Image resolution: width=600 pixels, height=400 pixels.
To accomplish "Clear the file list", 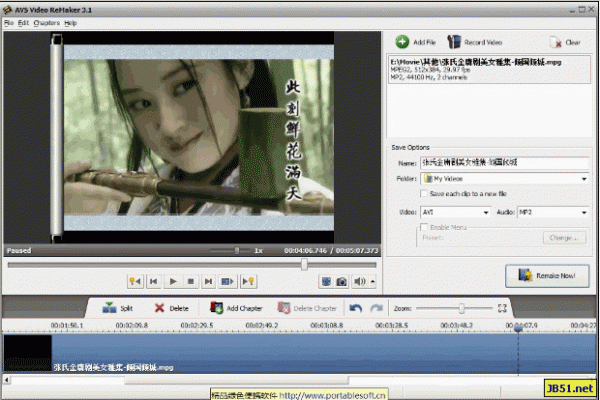I will 566,42.
